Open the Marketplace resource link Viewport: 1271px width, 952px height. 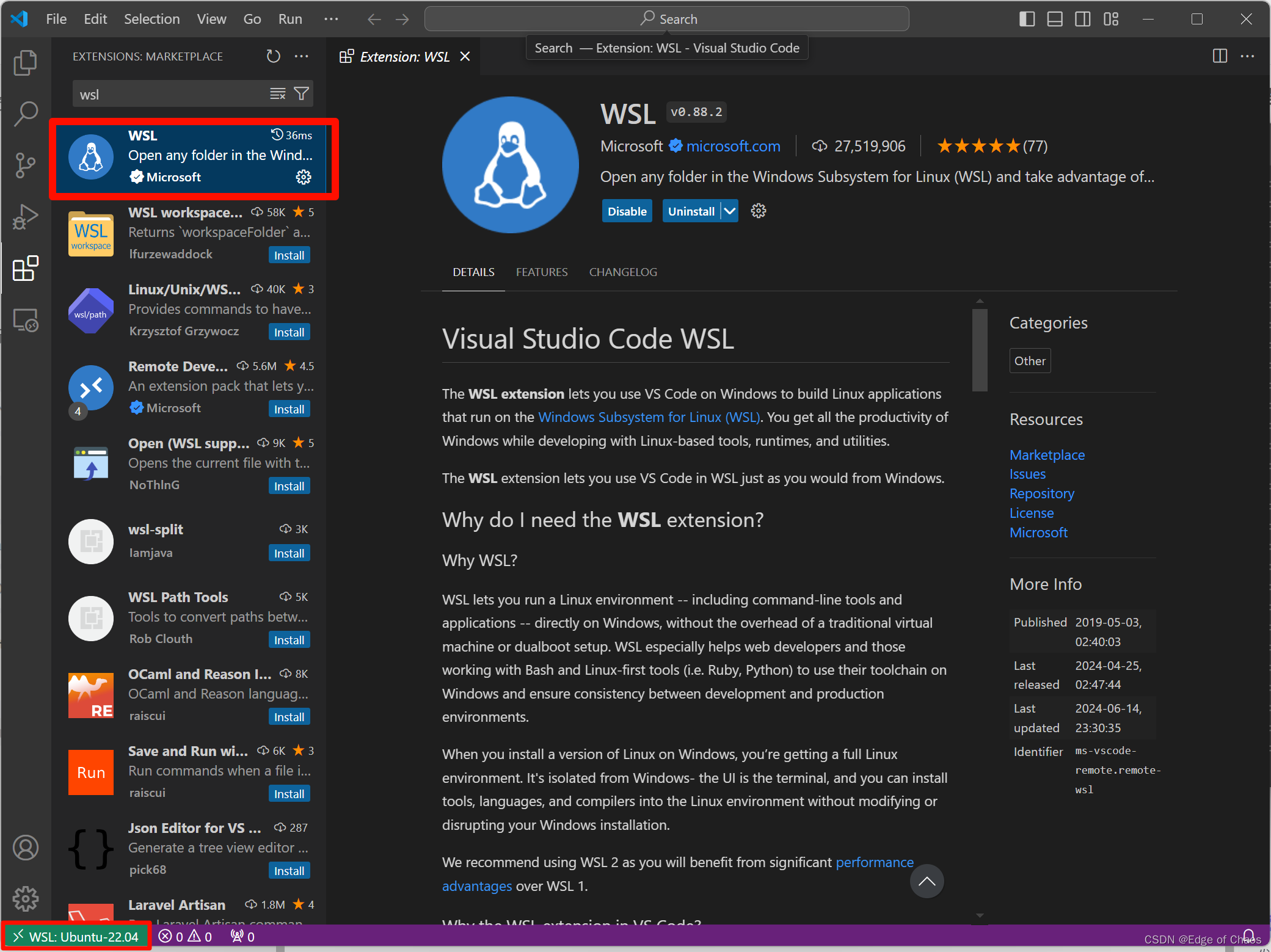click(x=1047, y=455)
